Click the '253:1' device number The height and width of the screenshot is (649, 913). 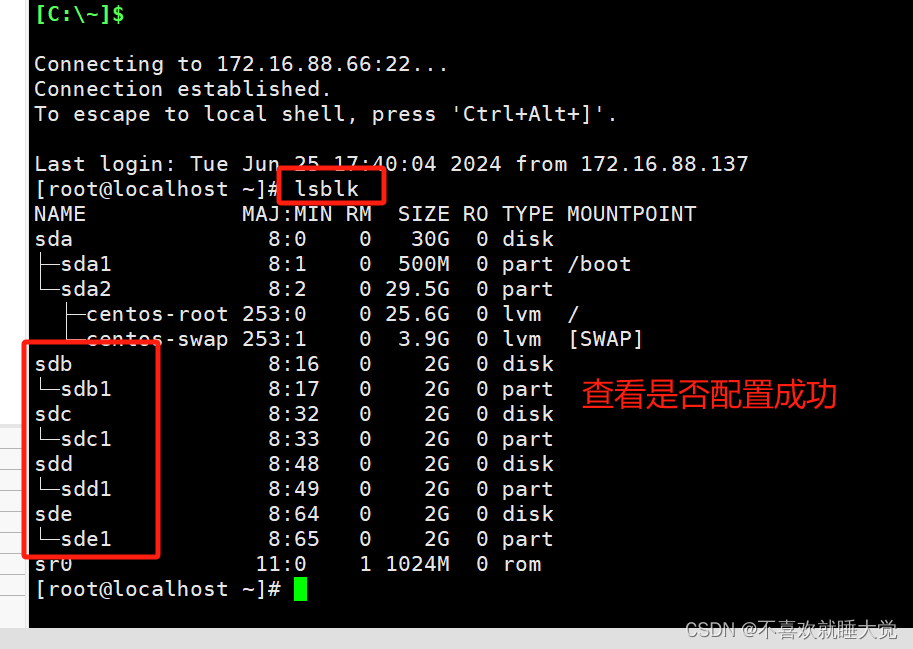pyautogui.click(x=274, y=339)
